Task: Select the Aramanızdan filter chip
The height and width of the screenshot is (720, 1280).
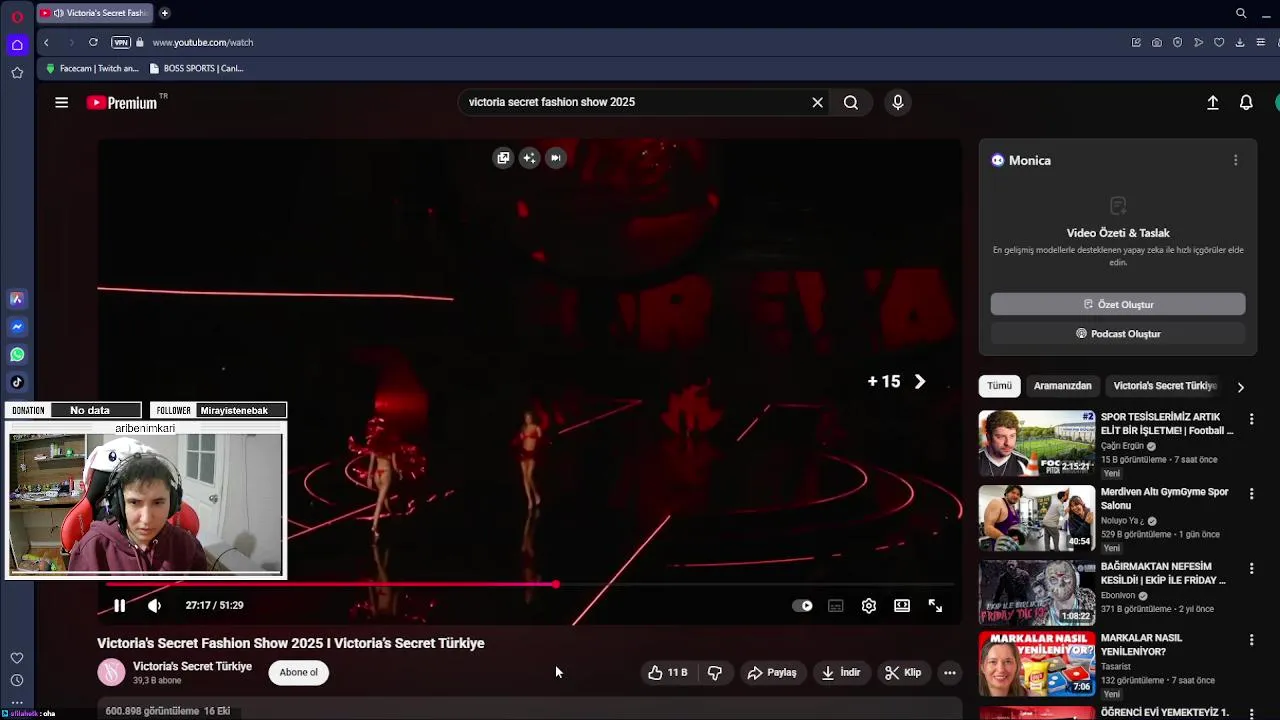Action: [x=1062, y=385]
